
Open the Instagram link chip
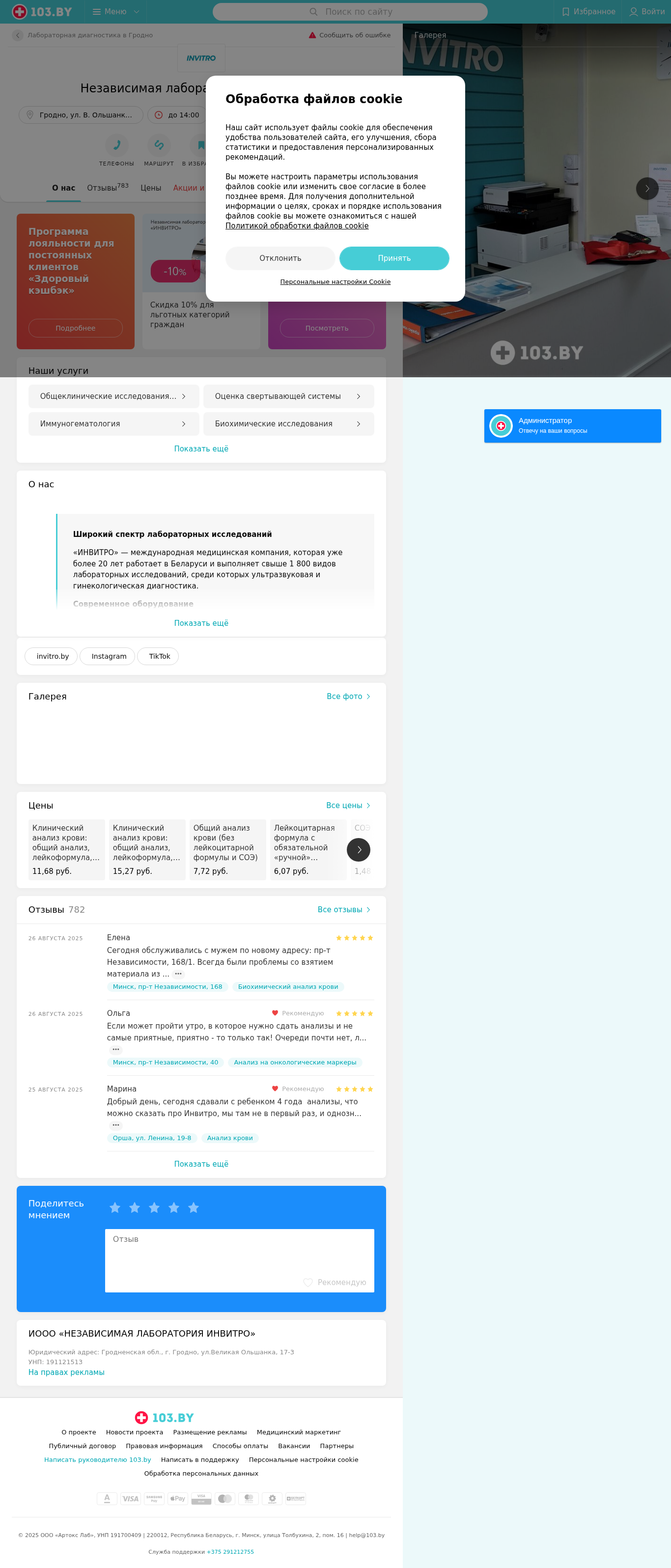point(107,656)
